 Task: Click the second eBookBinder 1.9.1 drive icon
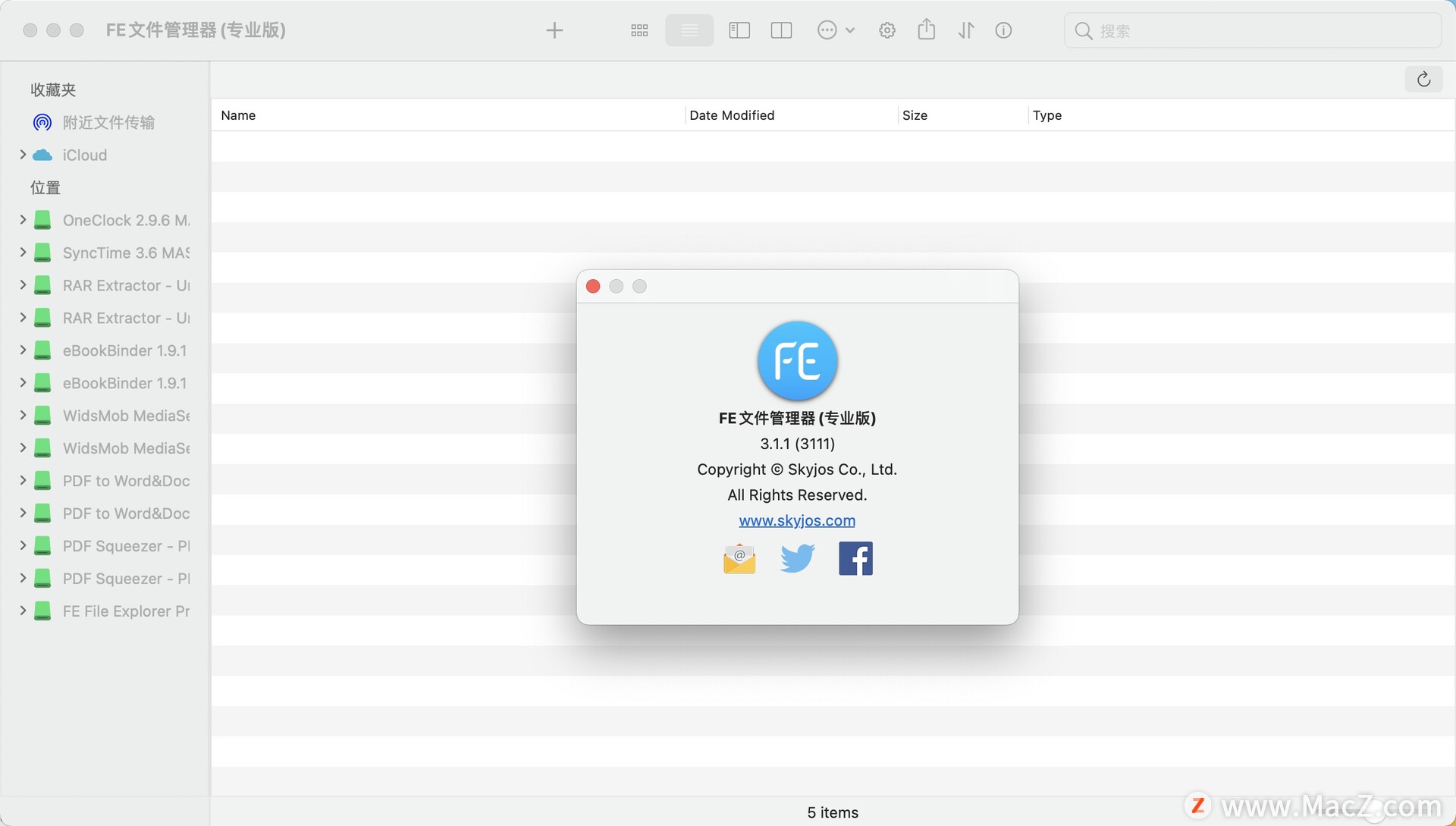(42, 383)
